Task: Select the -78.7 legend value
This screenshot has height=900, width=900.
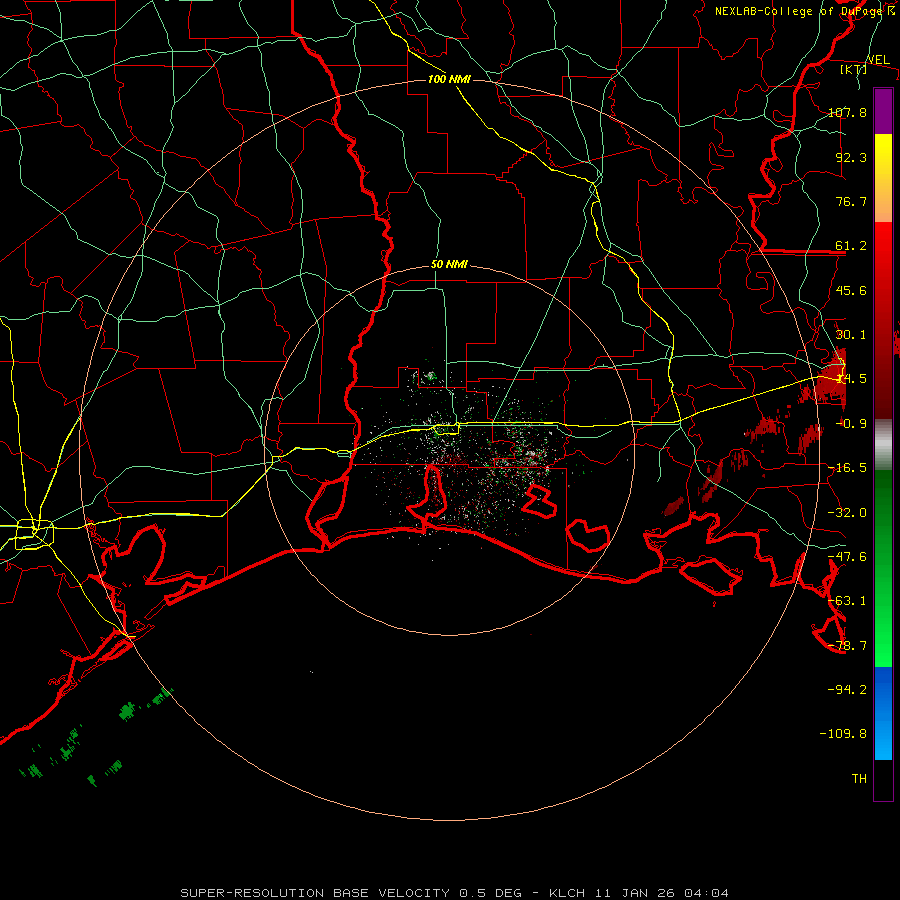Action: [847, 646]
